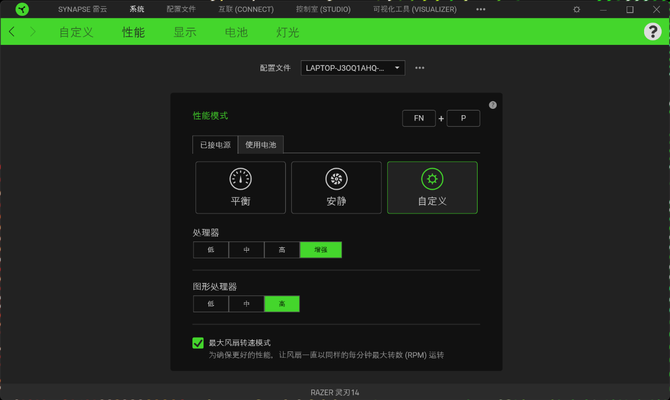This screenshot has width=670, height=400.
Task: Choose the 自定义 performance mode card
Action: pos(432,188)
